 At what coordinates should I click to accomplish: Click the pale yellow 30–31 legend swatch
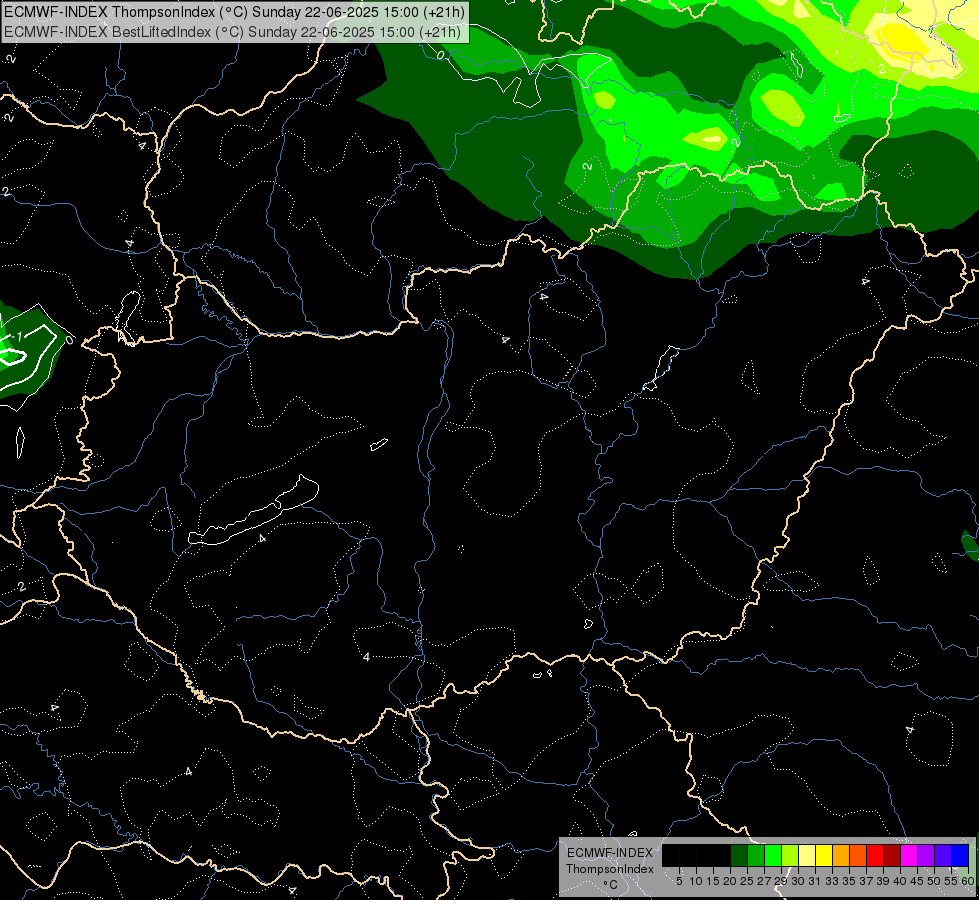807,855
